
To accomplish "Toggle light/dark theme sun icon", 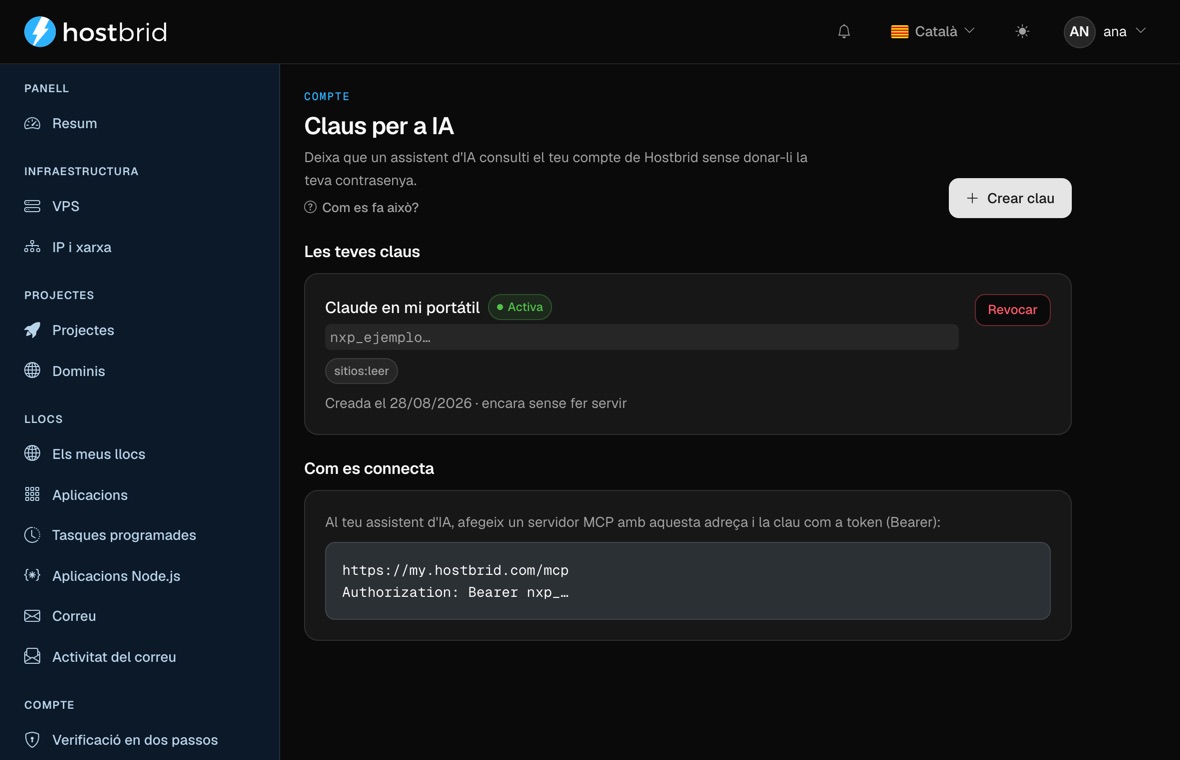I will (1021, 32).
